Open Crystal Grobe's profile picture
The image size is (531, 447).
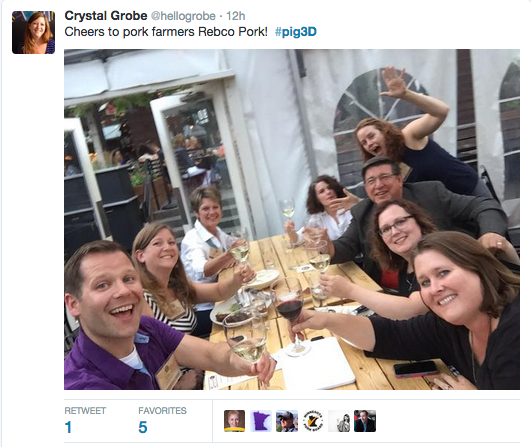point(33,32)
